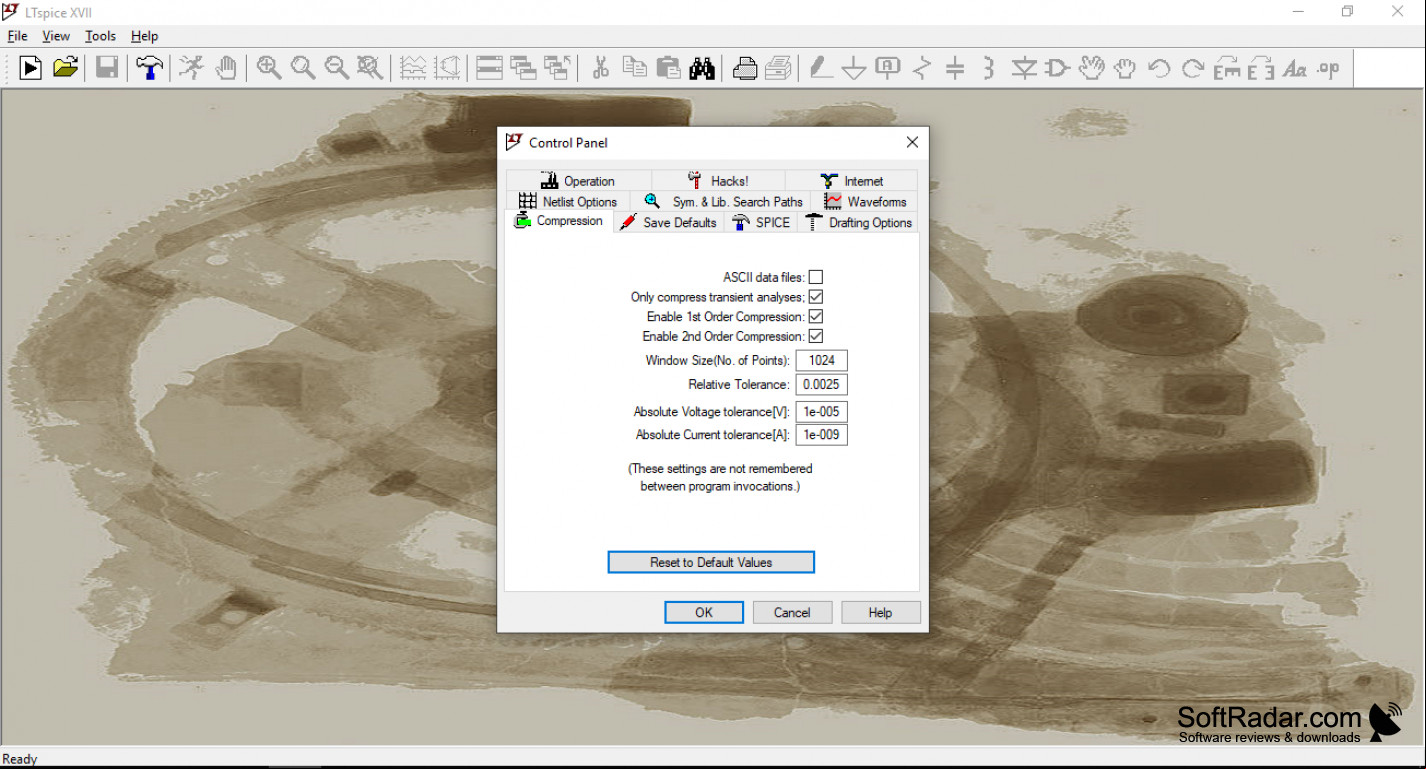This screenshot has width=1426, height=769.
Task: Click the Save floppy disk icon
Action: [x=107, y=68]
